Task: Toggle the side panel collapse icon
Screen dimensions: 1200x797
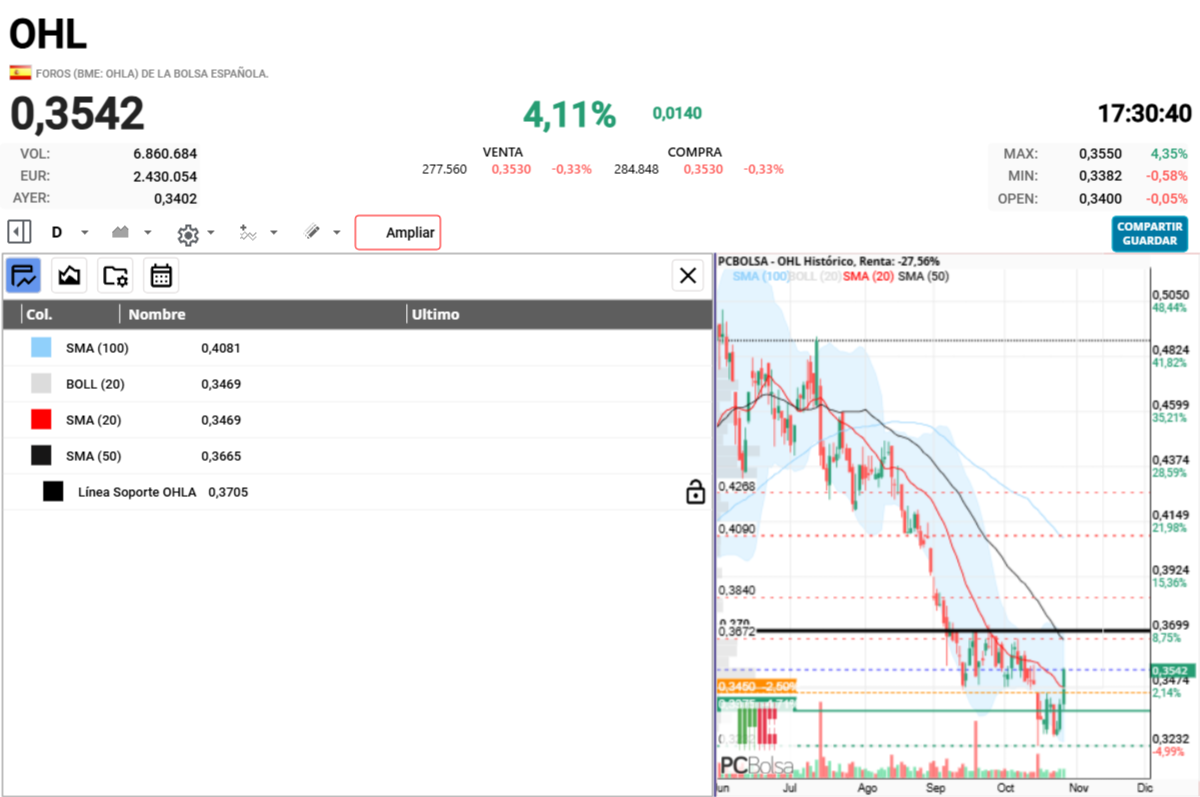Action: pos(19,232)
